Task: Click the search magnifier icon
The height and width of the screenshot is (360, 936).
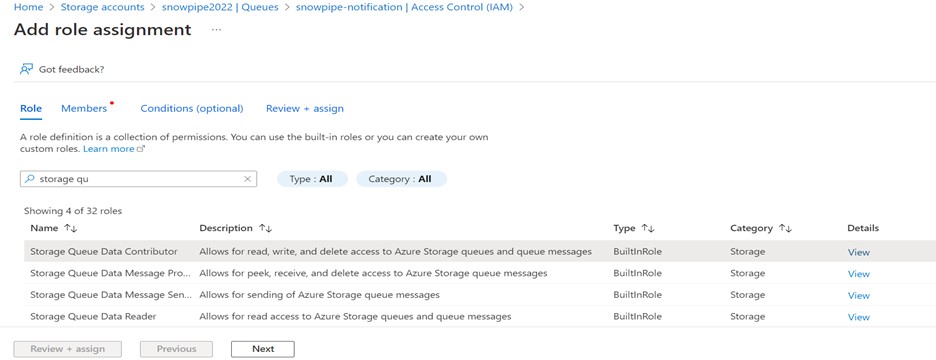Action: pyautogui.click(x=30, y=179)
